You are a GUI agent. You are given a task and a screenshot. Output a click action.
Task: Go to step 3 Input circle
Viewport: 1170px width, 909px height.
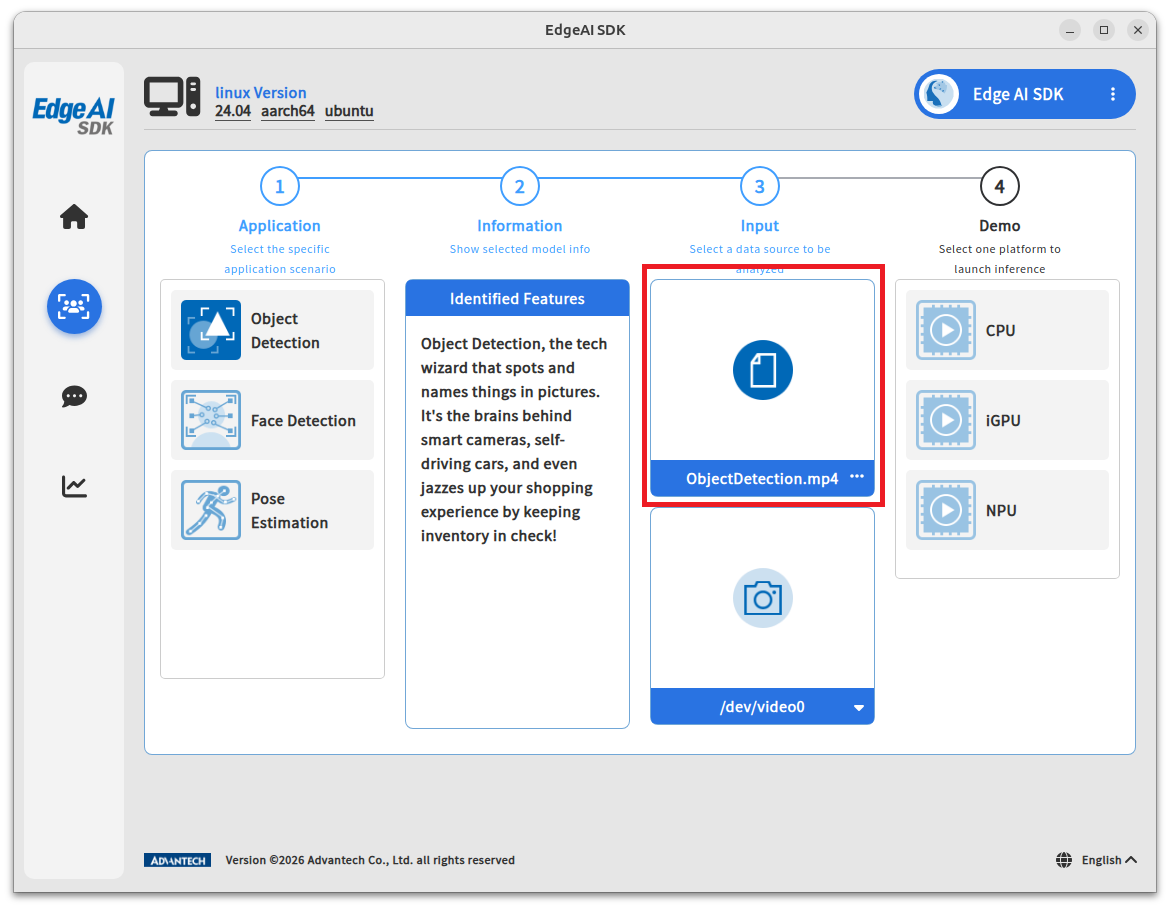tap(760, 187)
